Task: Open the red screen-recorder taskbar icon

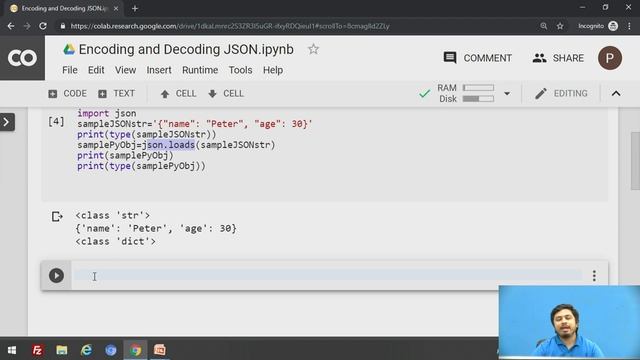Action: pos(160,350)
